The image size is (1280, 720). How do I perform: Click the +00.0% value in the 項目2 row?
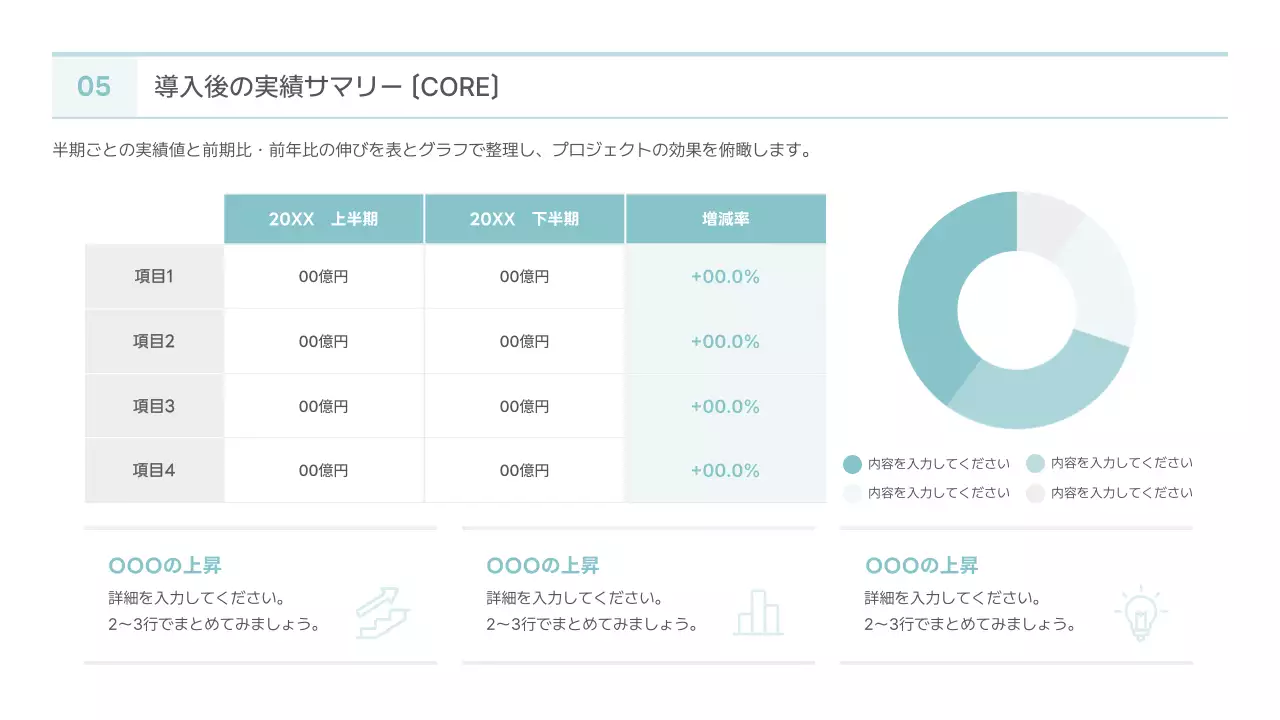(x=725, y=341)
